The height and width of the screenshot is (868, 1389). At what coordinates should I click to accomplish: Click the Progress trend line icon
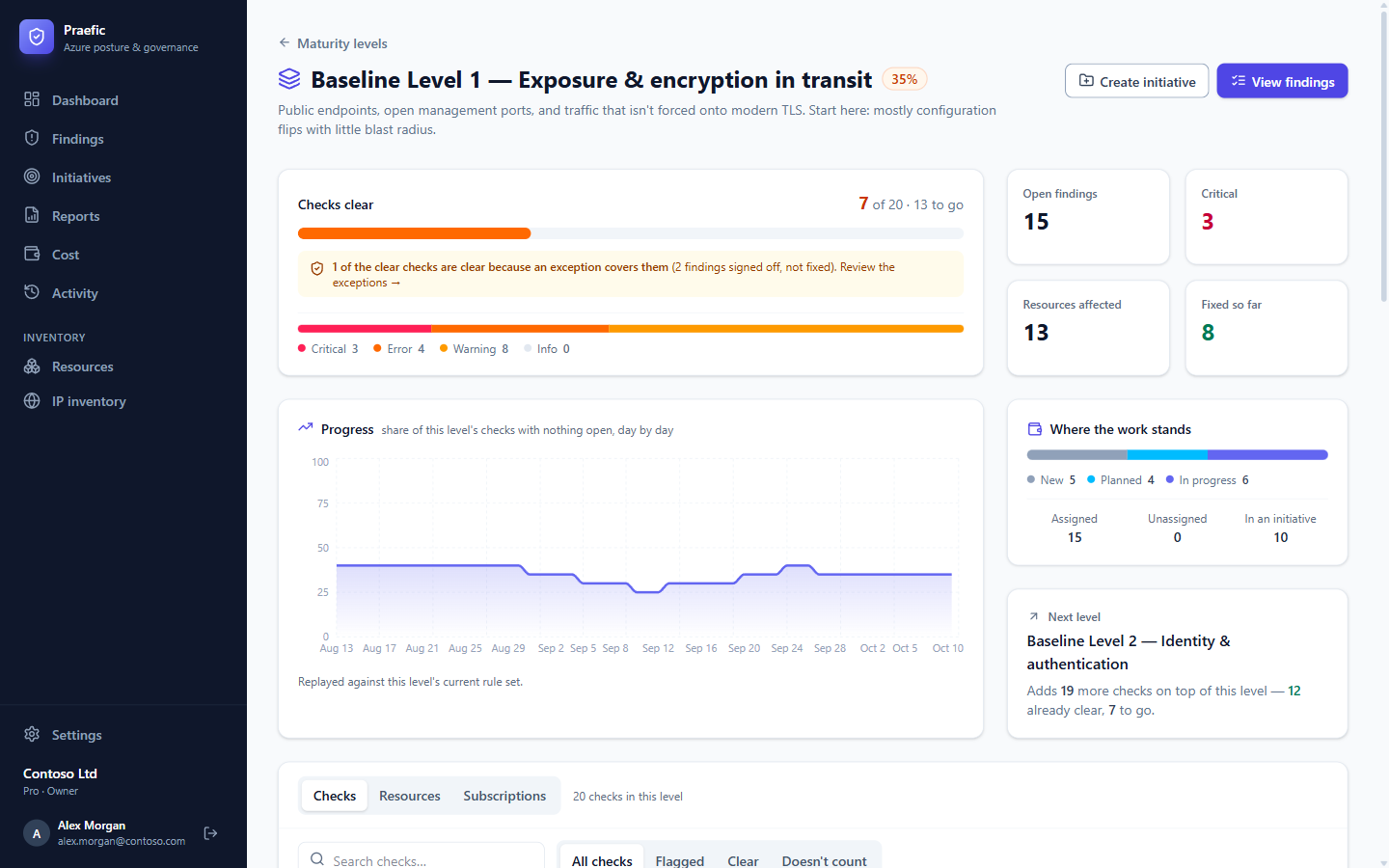[306, 428]
